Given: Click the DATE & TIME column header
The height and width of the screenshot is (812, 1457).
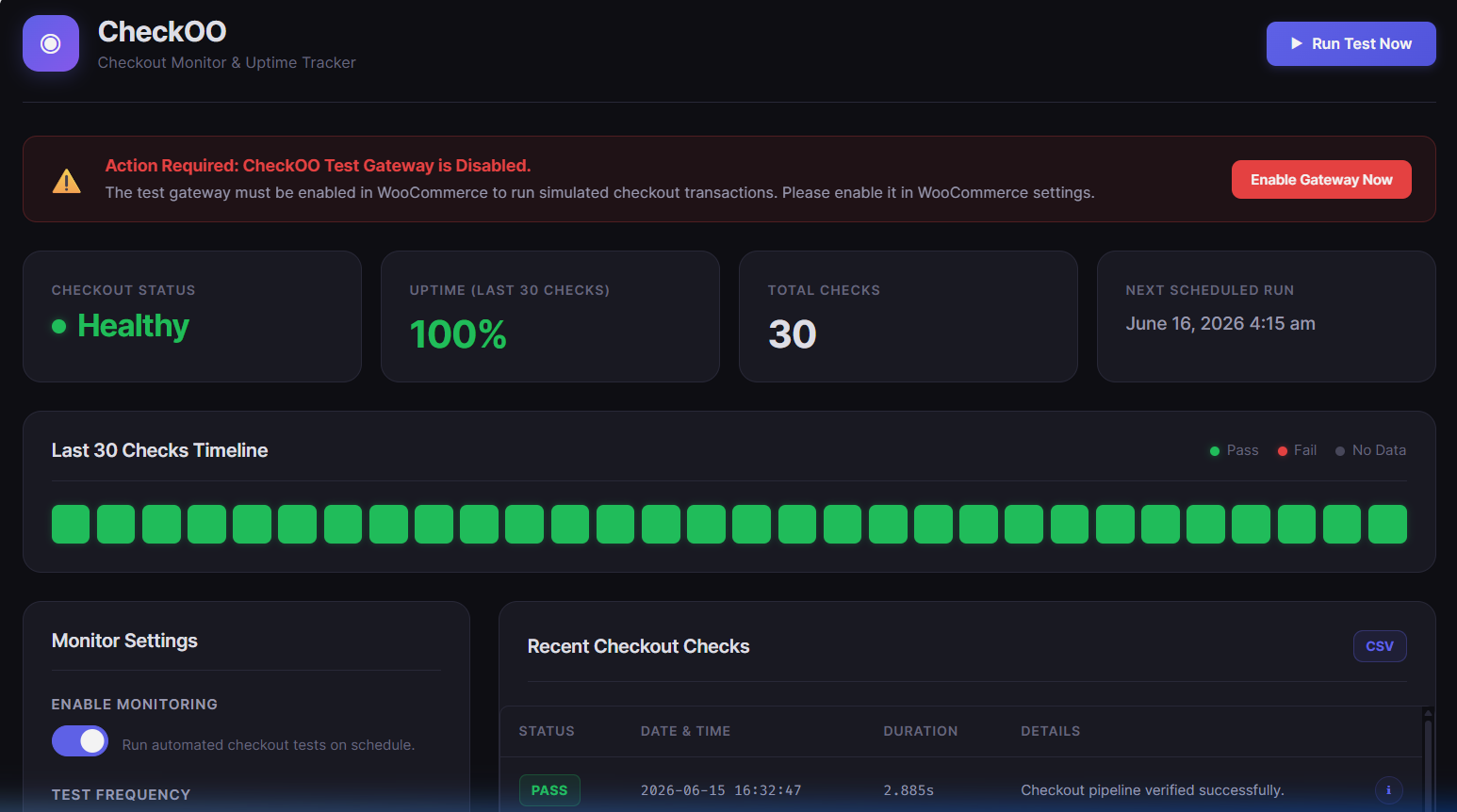Looking at the screenshot, I should (x=685, y=731).
